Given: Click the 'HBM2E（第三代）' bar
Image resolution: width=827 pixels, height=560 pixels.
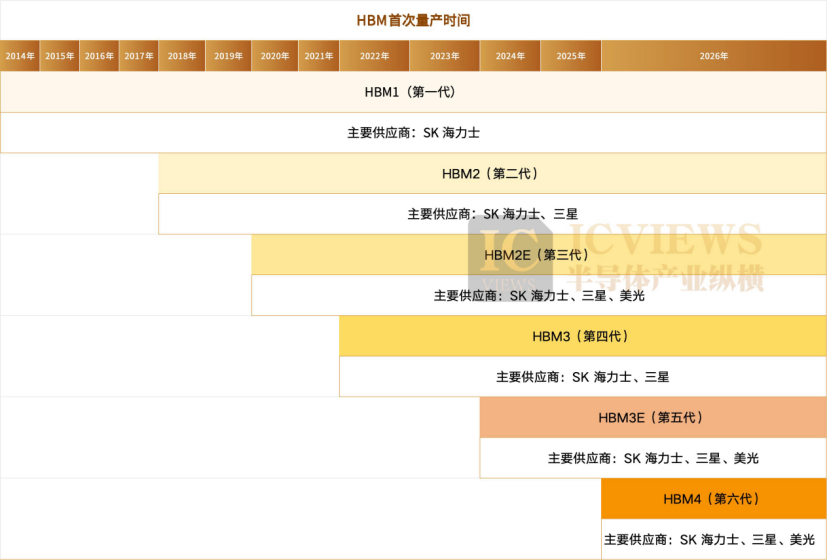Looking at the screenshot, I should click(538, 255).
